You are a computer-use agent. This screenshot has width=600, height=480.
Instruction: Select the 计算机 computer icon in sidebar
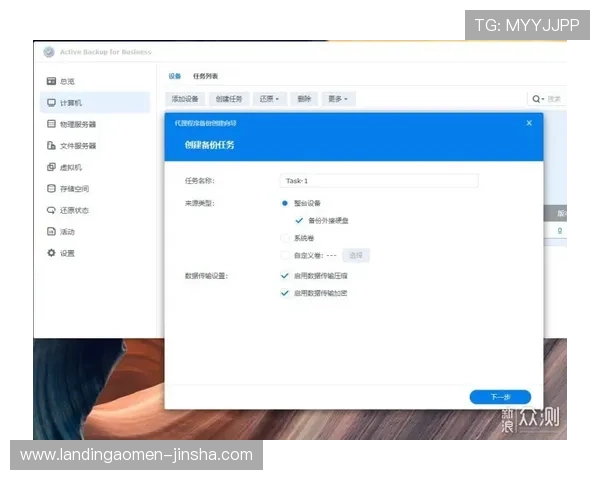pyautogui.click(x=51, y=103)
